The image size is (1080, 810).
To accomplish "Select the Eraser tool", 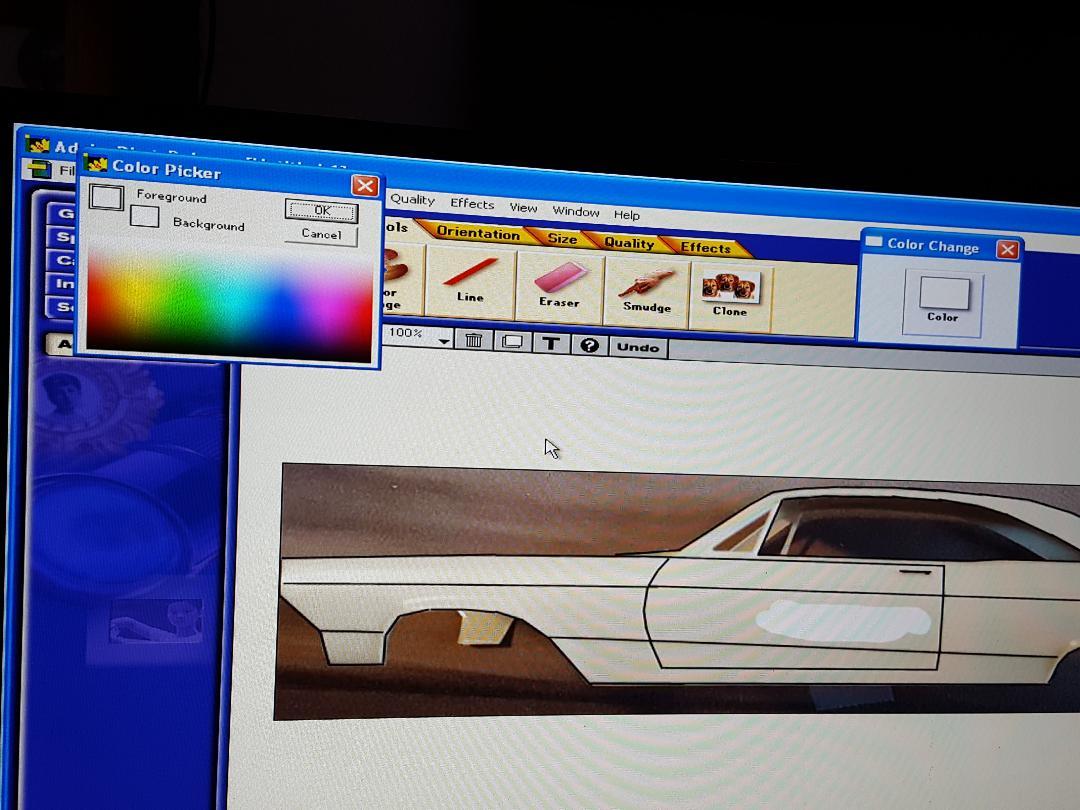I will (560, 286).
